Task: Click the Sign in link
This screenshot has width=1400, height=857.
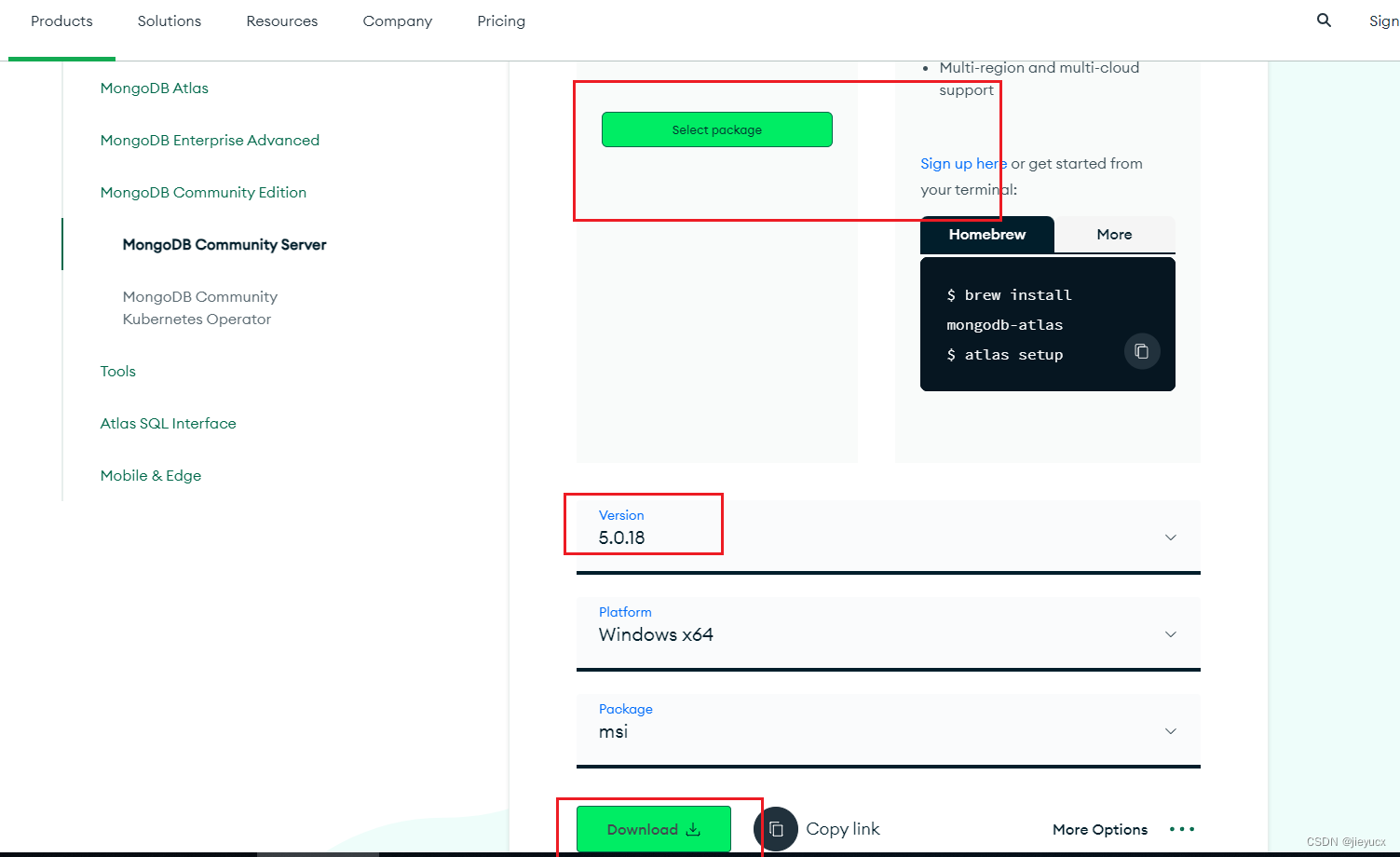Action: [x=1384, y=20]
